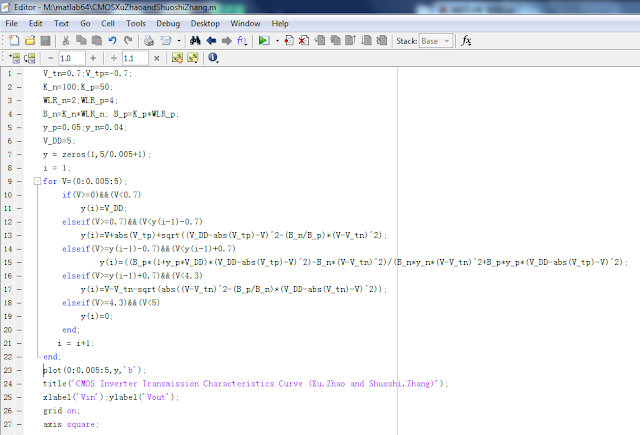The image size is (640, 435).
Task: Show cell titles icon
Action: coord(193,58)
